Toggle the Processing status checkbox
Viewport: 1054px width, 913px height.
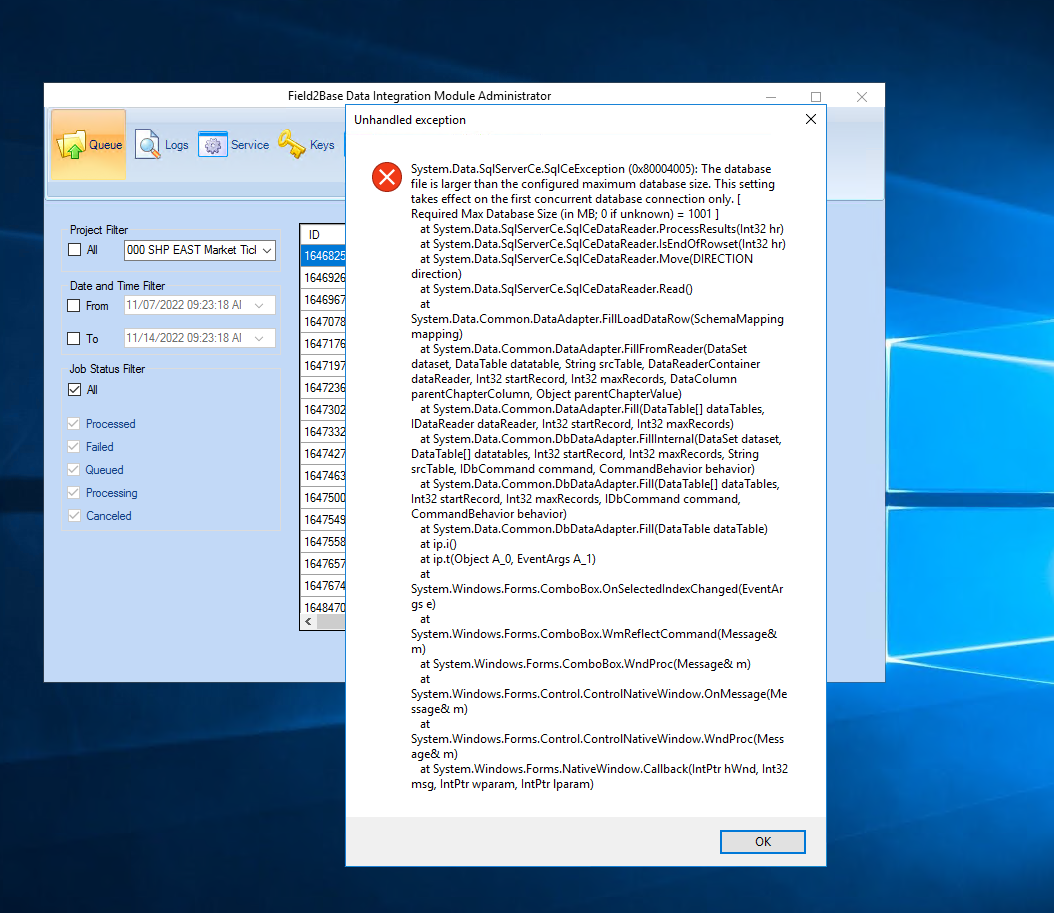(x=74, y=492)
